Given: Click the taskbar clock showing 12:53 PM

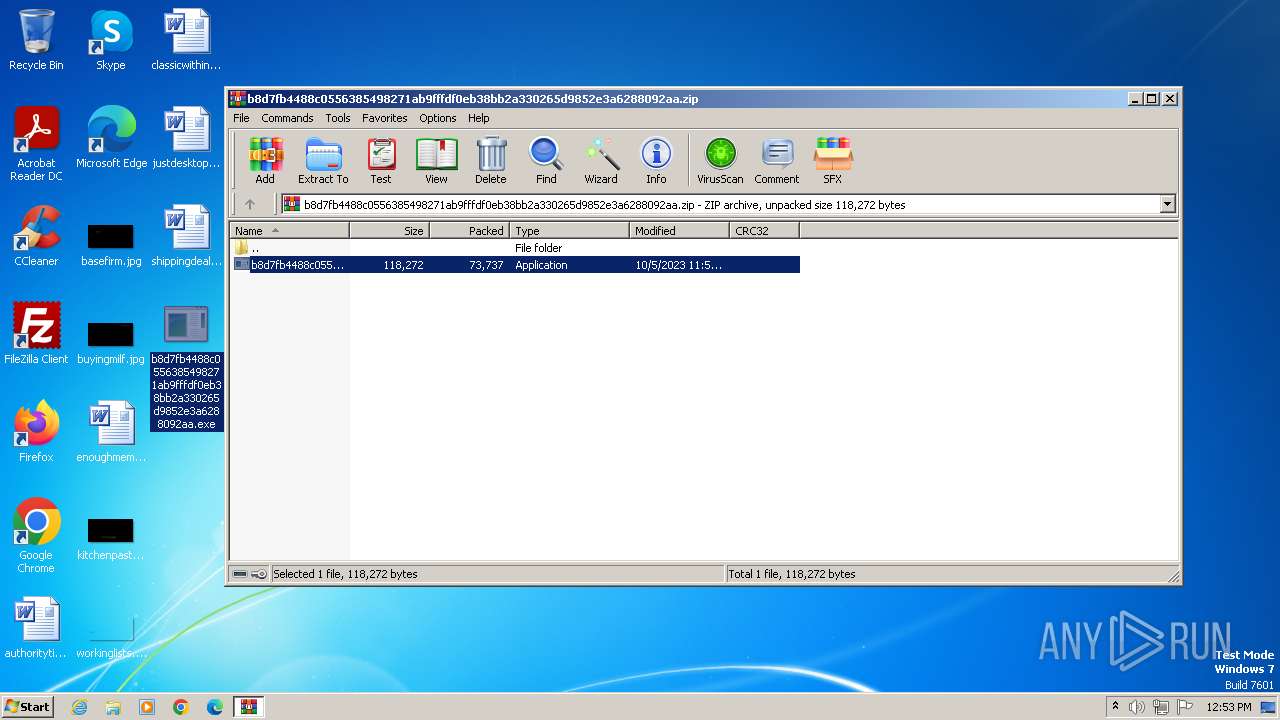Looking at the screenshot, I should tap(1229, 707).
